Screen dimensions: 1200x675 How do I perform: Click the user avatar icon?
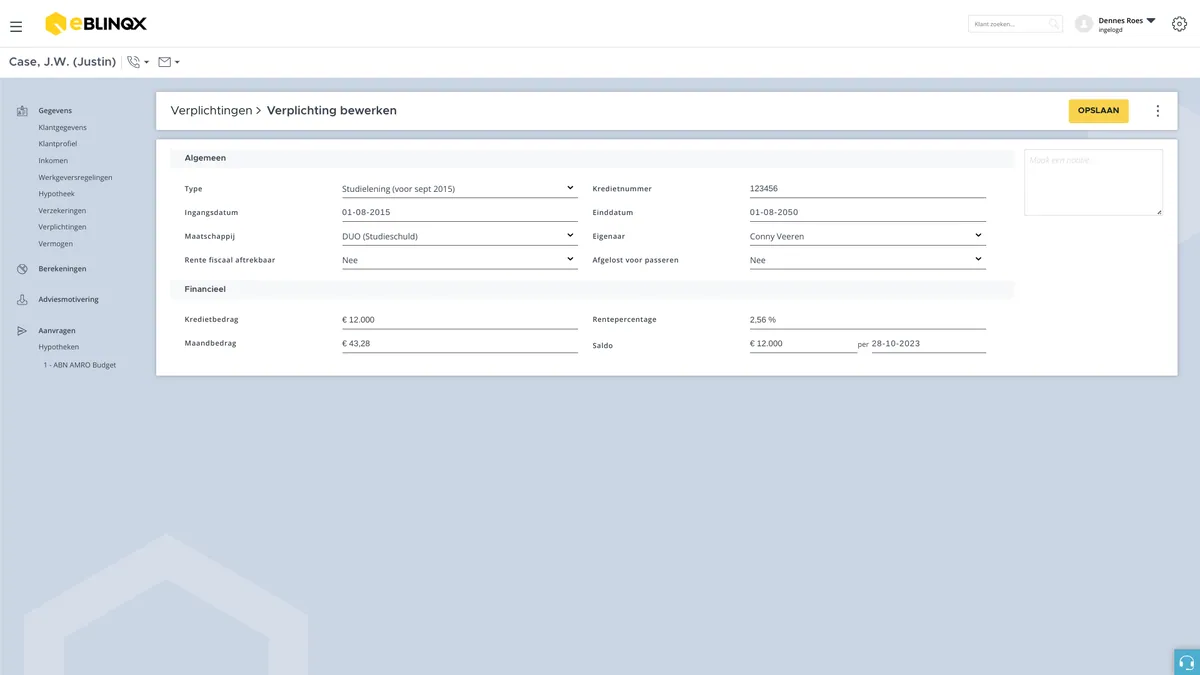[x=1083, y=24]
